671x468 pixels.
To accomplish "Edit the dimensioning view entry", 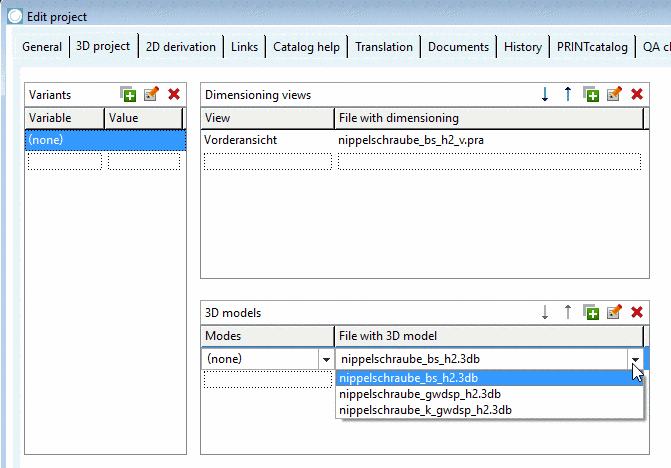I will coord(614,94).
